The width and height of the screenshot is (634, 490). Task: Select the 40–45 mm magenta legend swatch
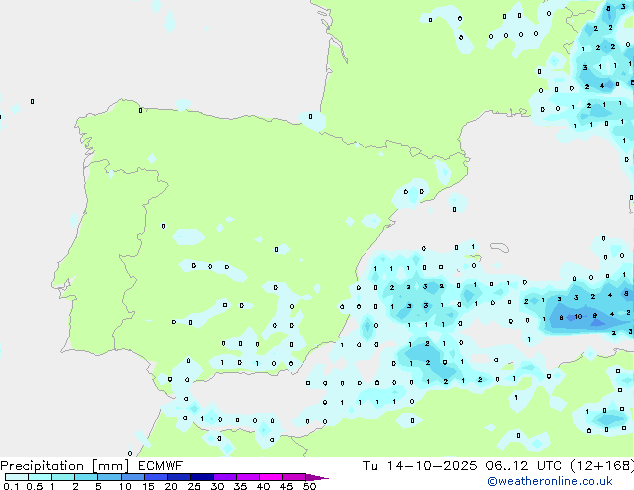pyautogui.click(x=271, y=477)
